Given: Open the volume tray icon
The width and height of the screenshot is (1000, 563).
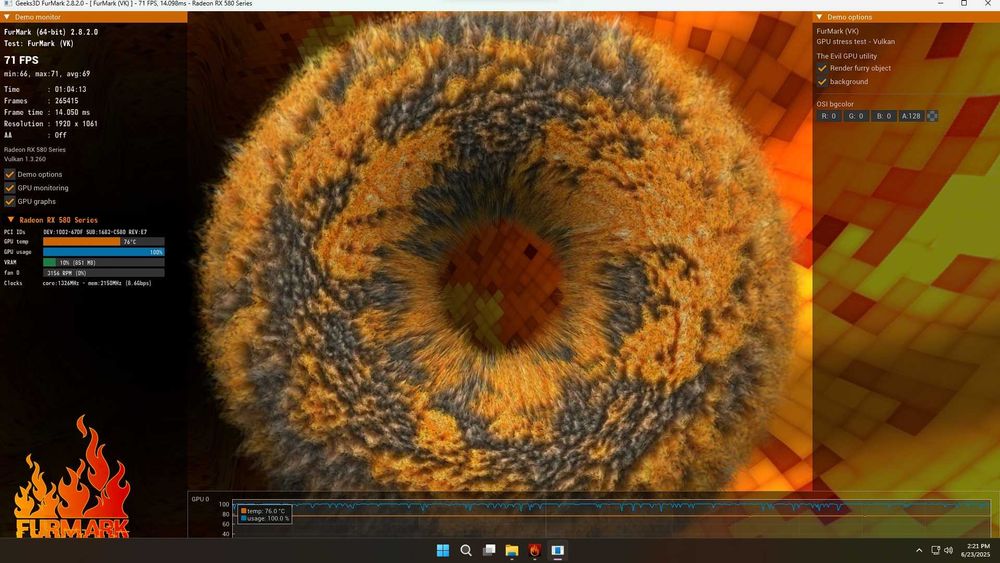Looking at the screenshot, I should [x=948, y=550].
